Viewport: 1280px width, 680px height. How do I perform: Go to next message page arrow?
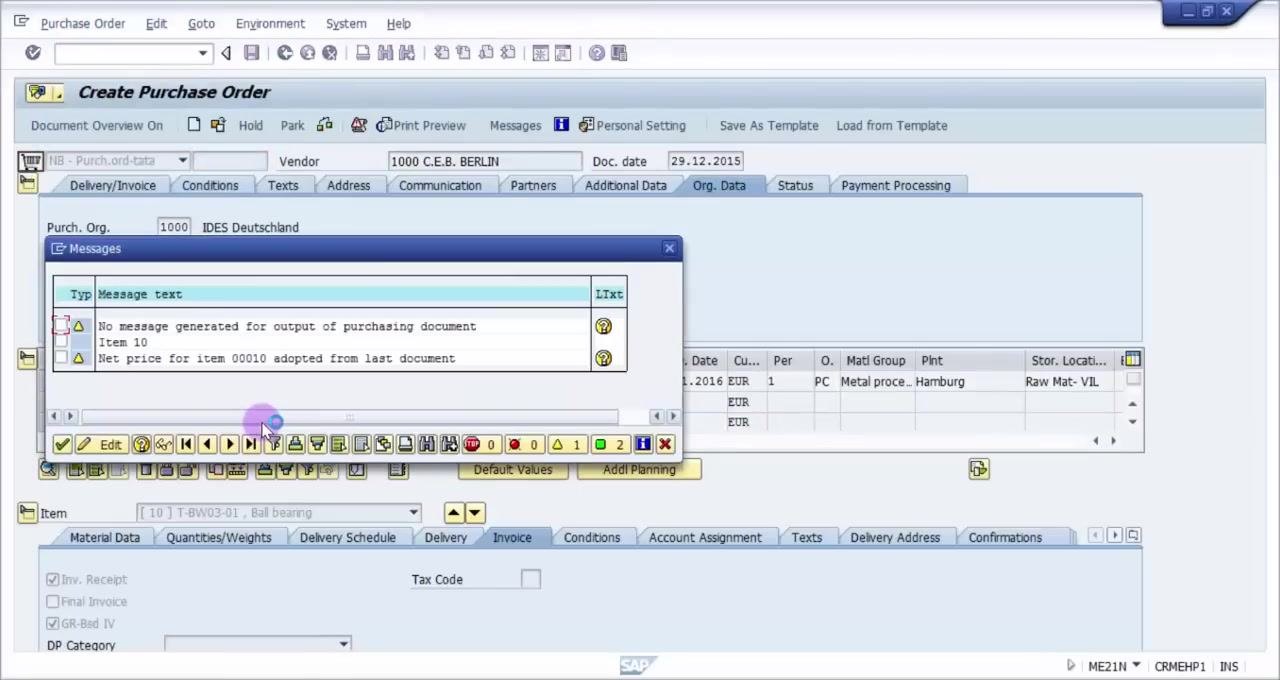pyautogui.click(x=229, y=445)
